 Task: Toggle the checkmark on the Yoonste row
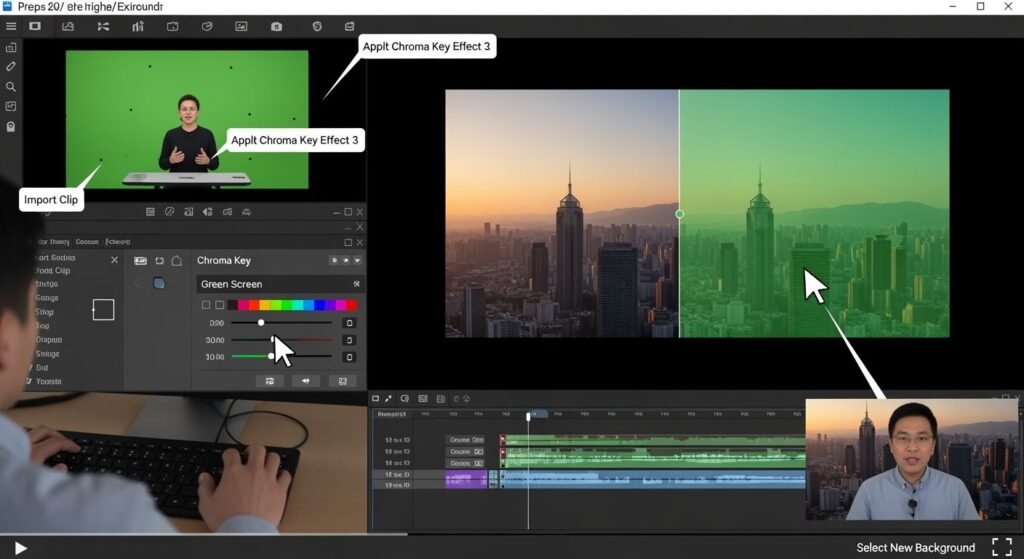tap(29, 381)
